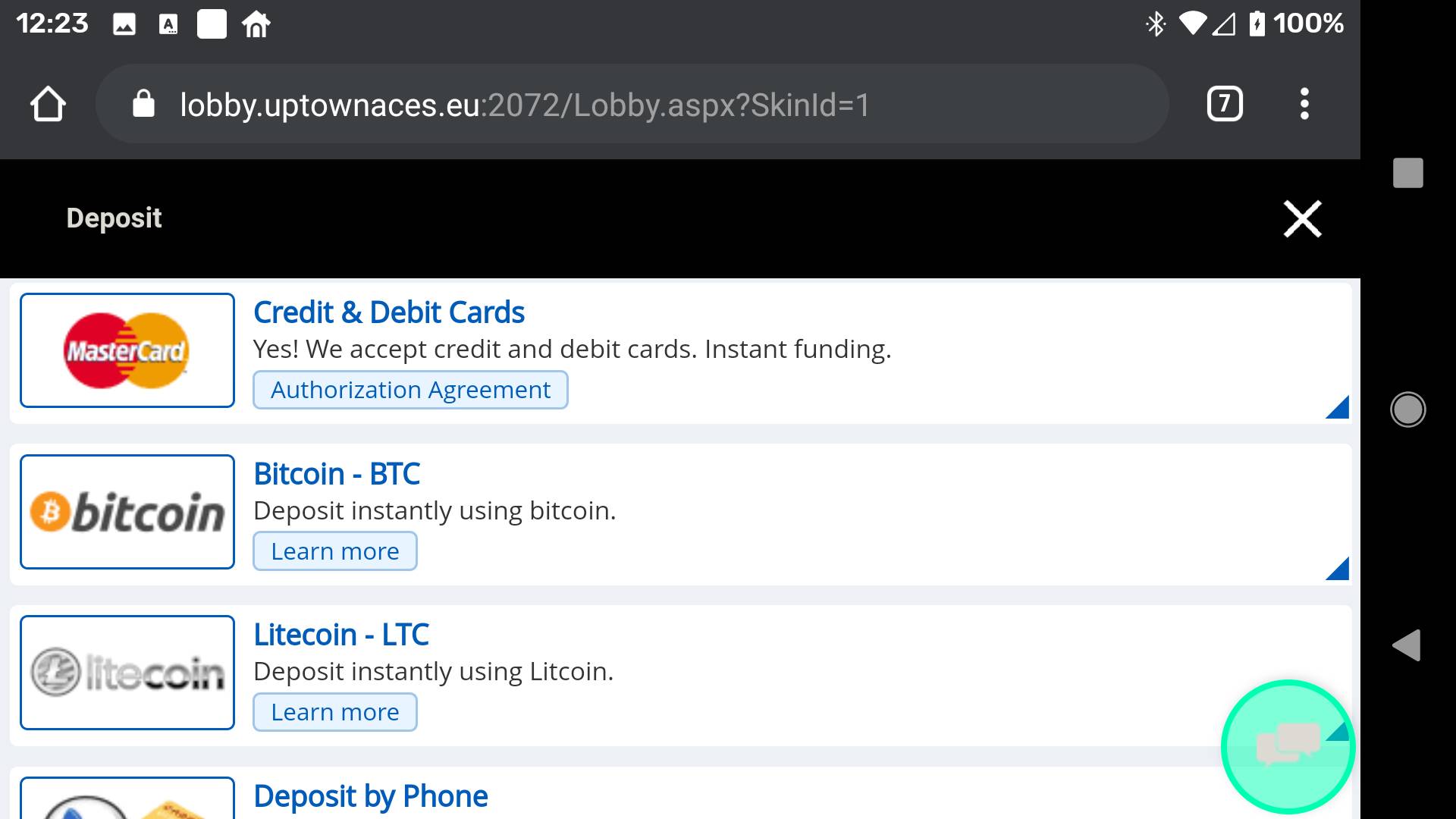Close the Deposit panel with the X

[1302, 218]
